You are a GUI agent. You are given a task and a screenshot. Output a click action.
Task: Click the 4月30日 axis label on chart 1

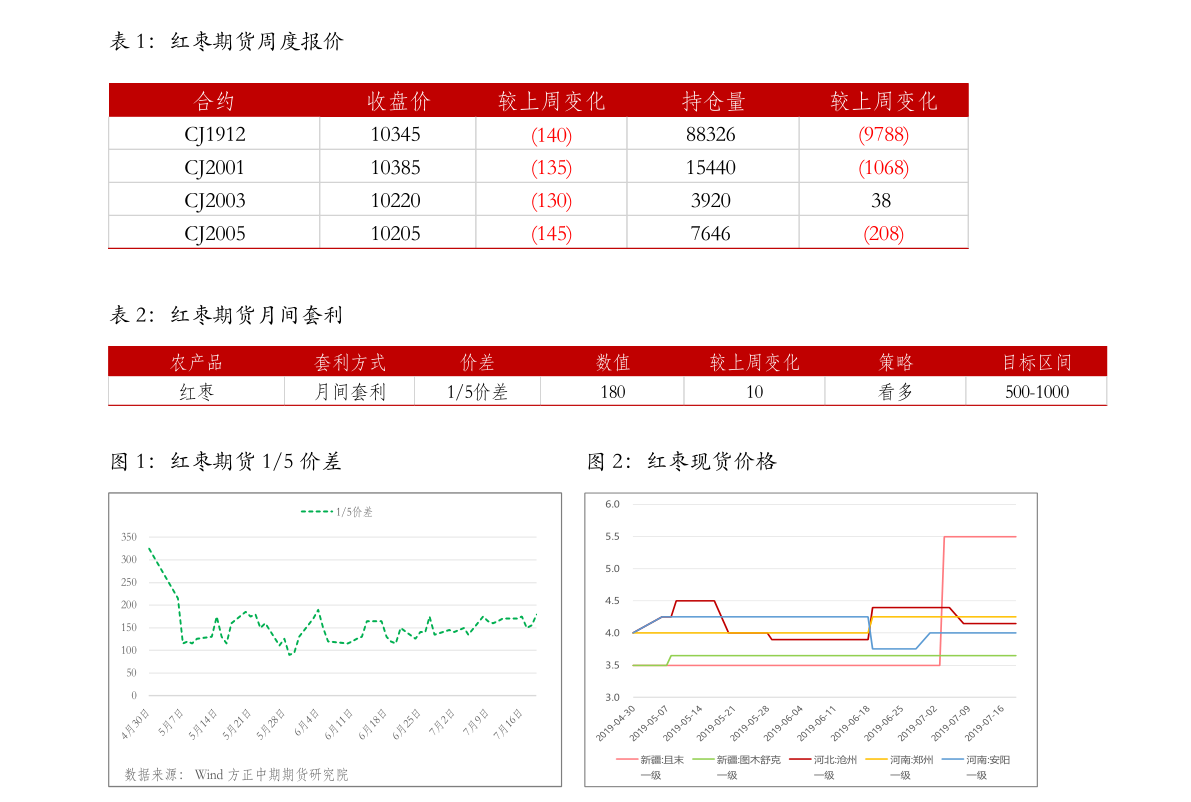tap(135, 724)
